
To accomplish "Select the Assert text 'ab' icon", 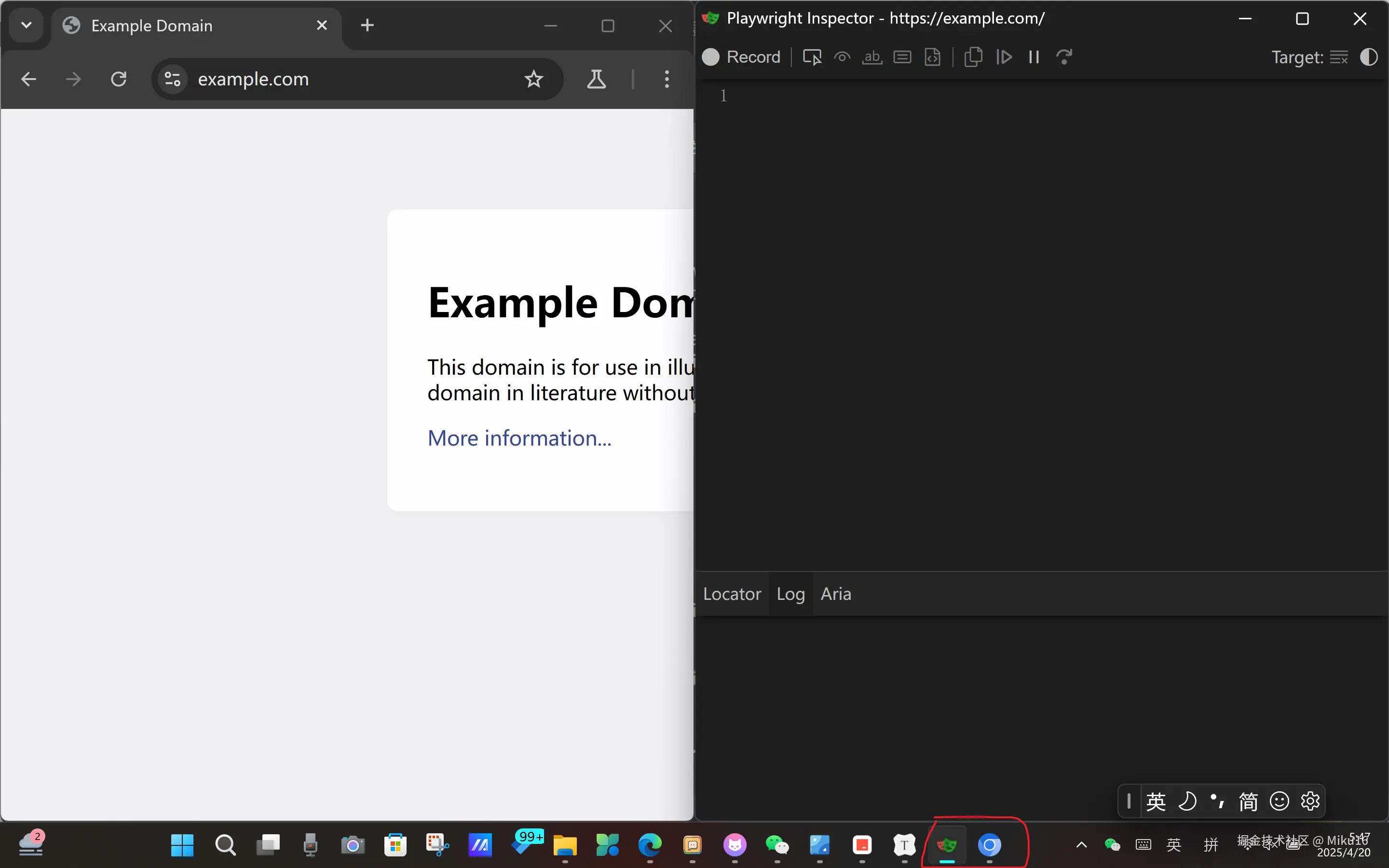I will (872, 57).
